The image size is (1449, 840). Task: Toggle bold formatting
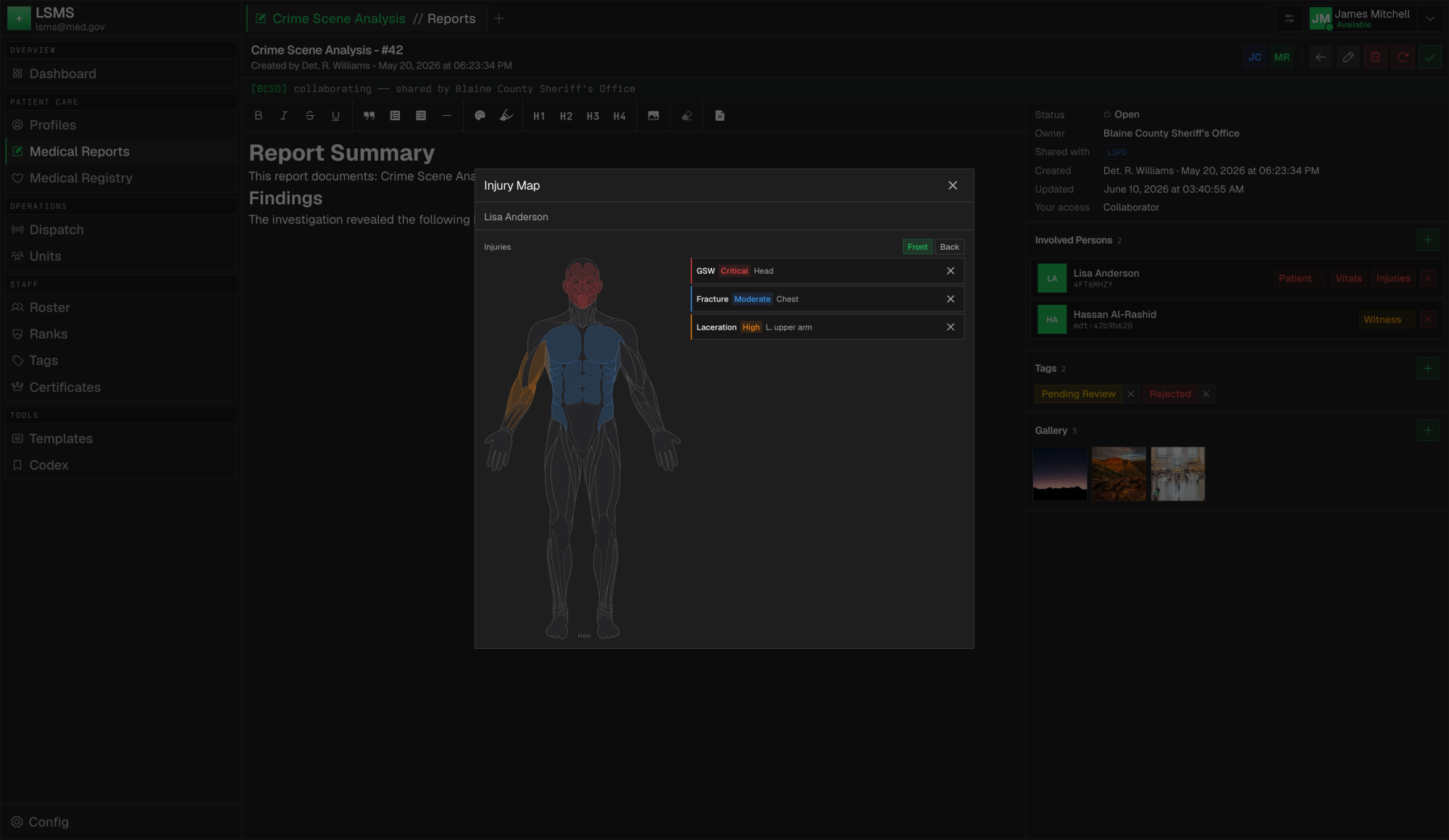click(258, 116)
